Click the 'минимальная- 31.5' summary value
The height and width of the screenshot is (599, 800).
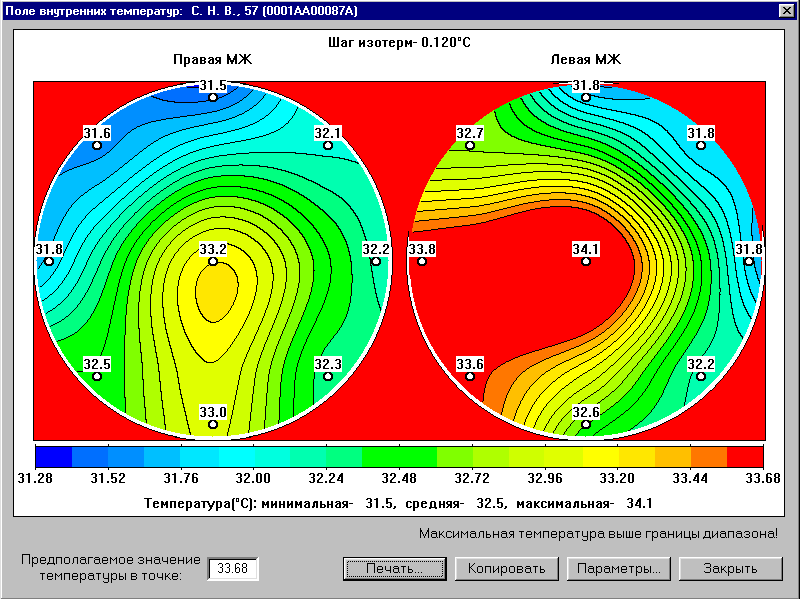pos(328,504)
